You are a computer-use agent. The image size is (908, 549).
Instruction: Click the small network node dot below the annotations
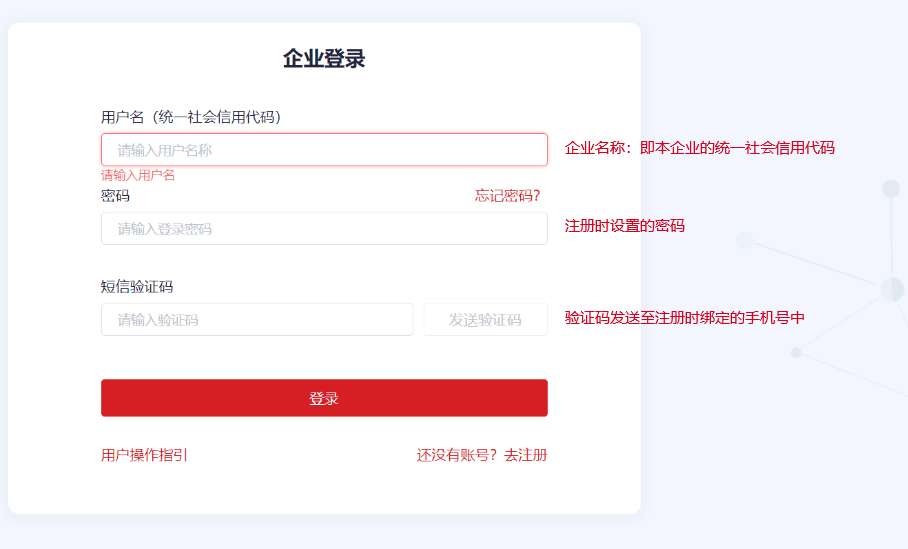click(797, 352)
